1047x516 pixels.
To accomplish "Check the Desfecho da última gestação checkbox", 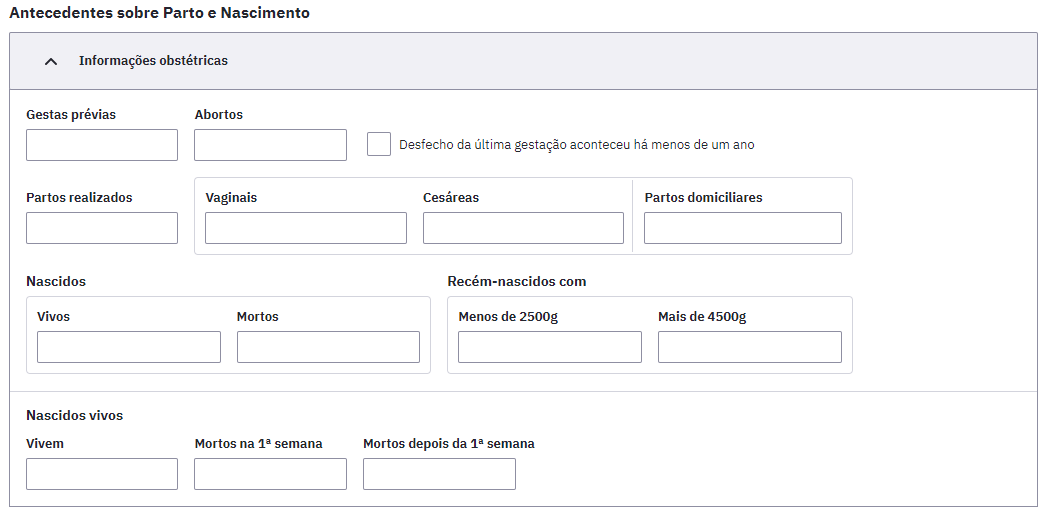I will (x=379, y=144).
